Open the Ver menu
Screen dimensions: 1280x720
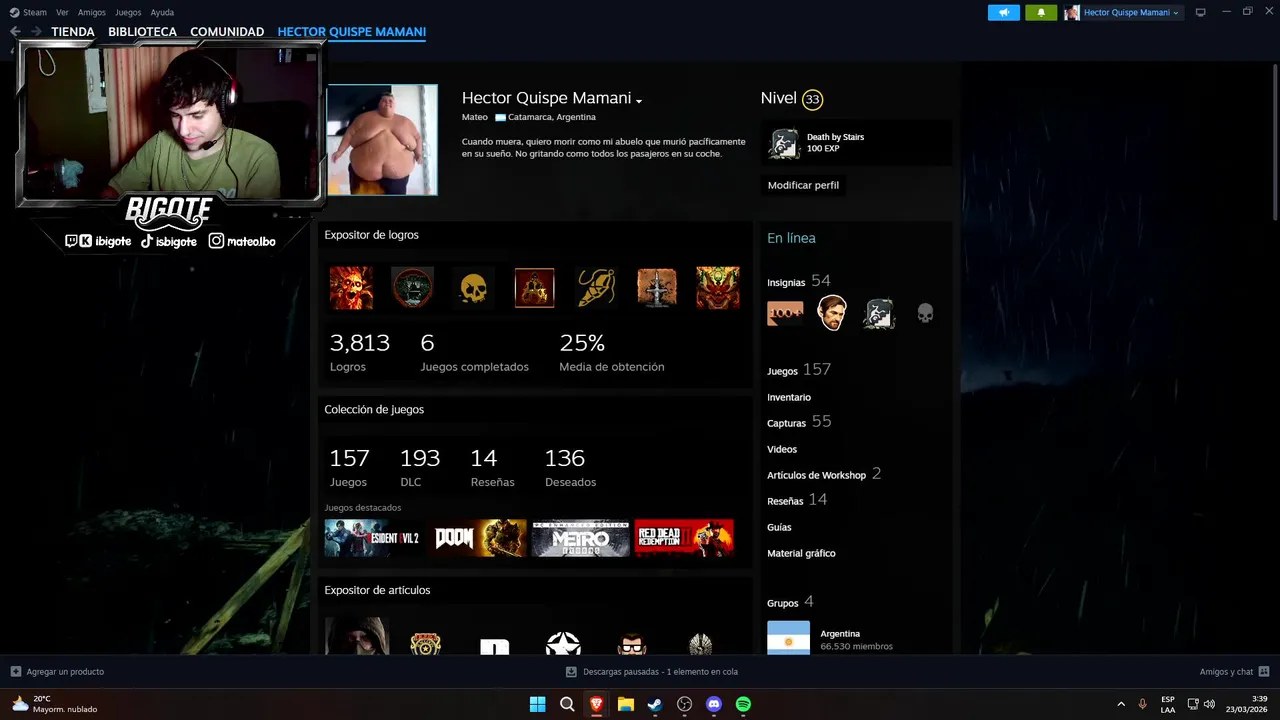coord(62,12)
